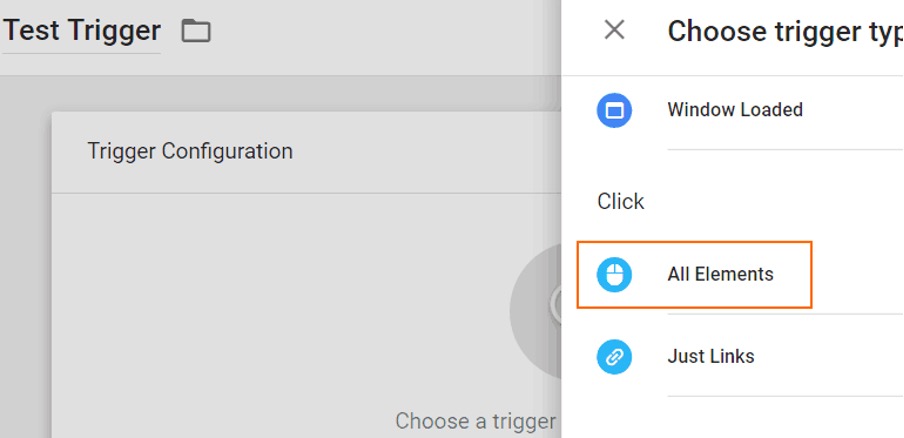Viewport: 904px width, 438px height.
Task: Click the orange highlight box right of All Elements
Action: click(x=793, y=274)
